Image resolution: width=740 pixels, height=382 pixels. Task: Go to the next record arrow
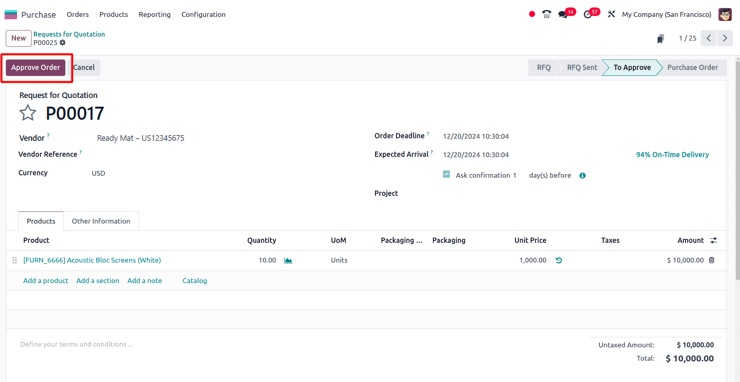coord(725,38)
